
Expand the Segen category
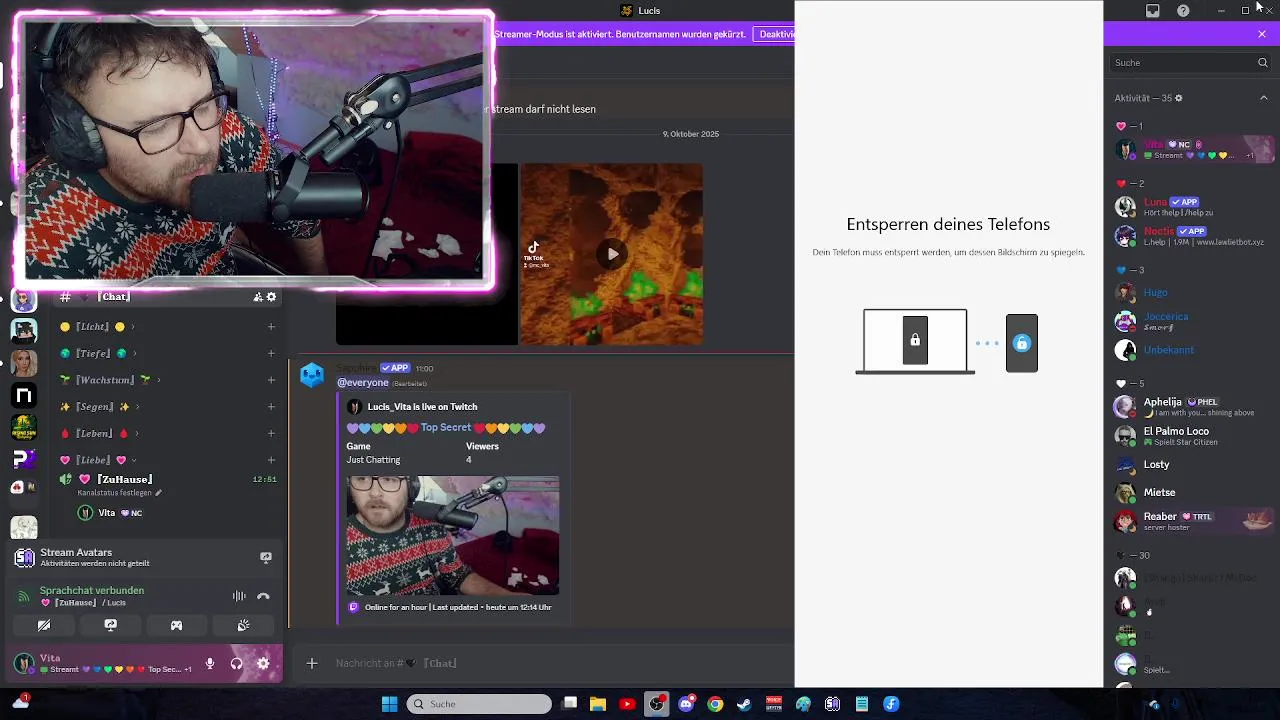pos(98,407)
